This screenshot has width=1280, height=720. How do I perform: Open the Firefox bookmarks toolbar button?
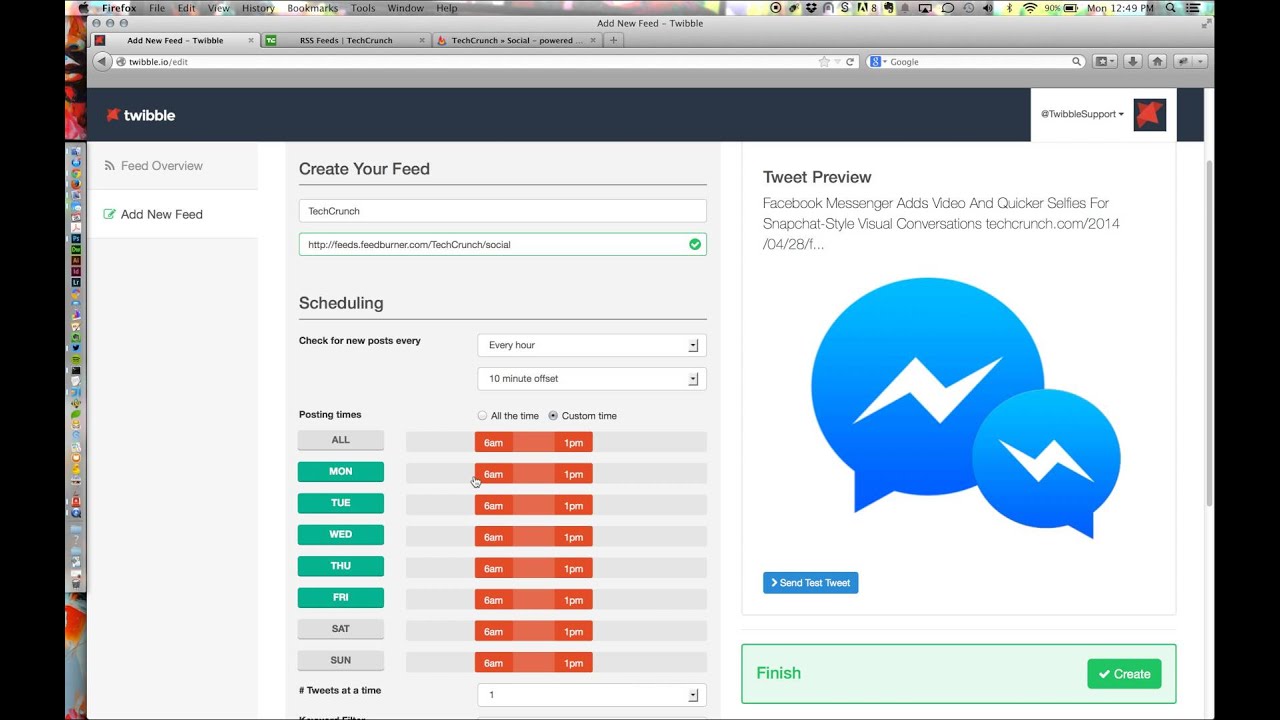[x=1105, y=62]
